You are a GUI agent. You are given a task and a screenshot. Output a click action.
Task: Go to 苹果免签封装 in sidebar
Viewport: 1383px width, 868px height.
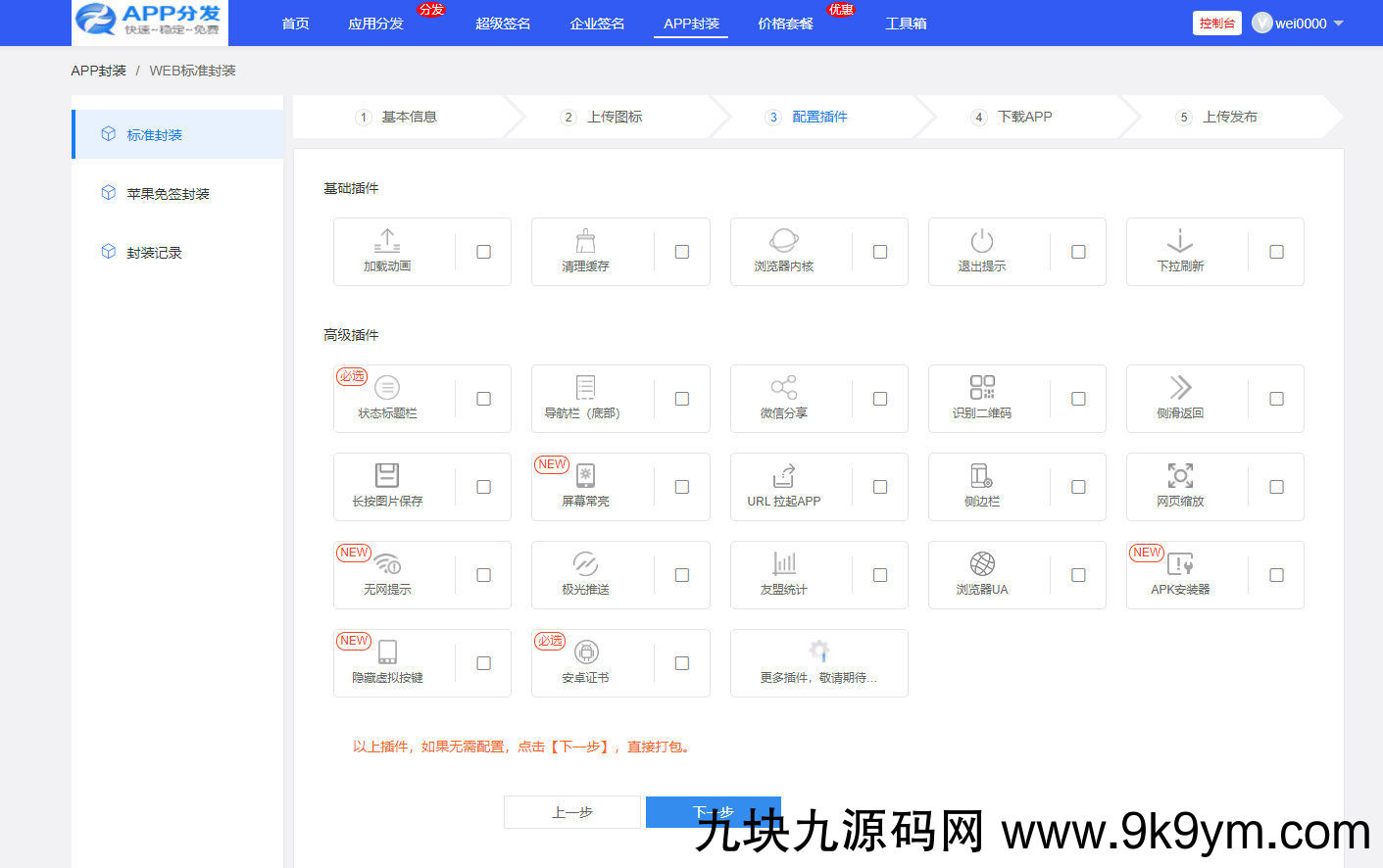(x=168, y=194)
